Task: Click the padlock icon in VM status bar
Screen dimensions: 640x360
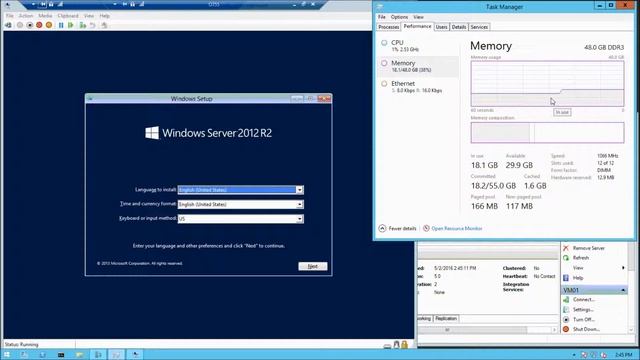Action: (404, 345)
